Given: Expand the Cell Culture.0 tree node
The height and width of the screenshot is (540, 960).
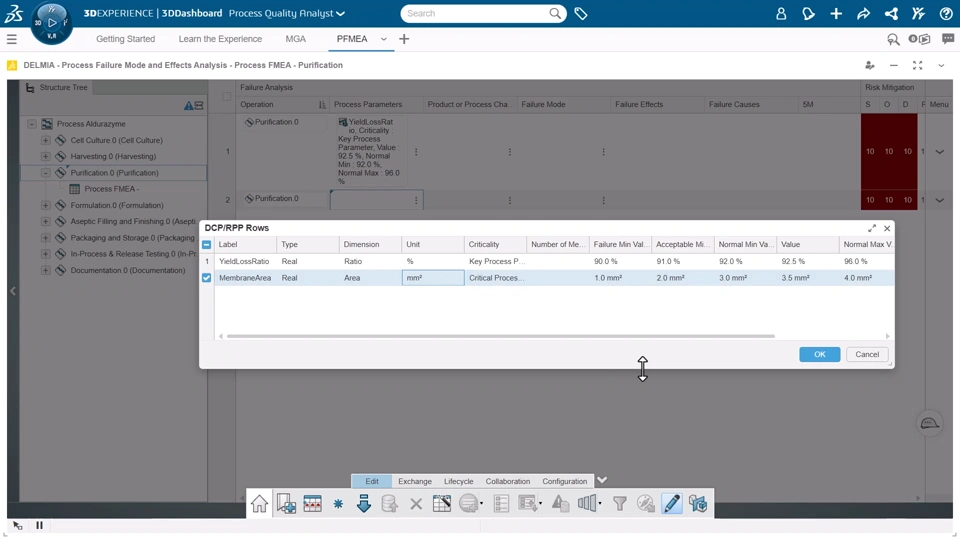Looking at the screenshot, I should coord(45,141).
